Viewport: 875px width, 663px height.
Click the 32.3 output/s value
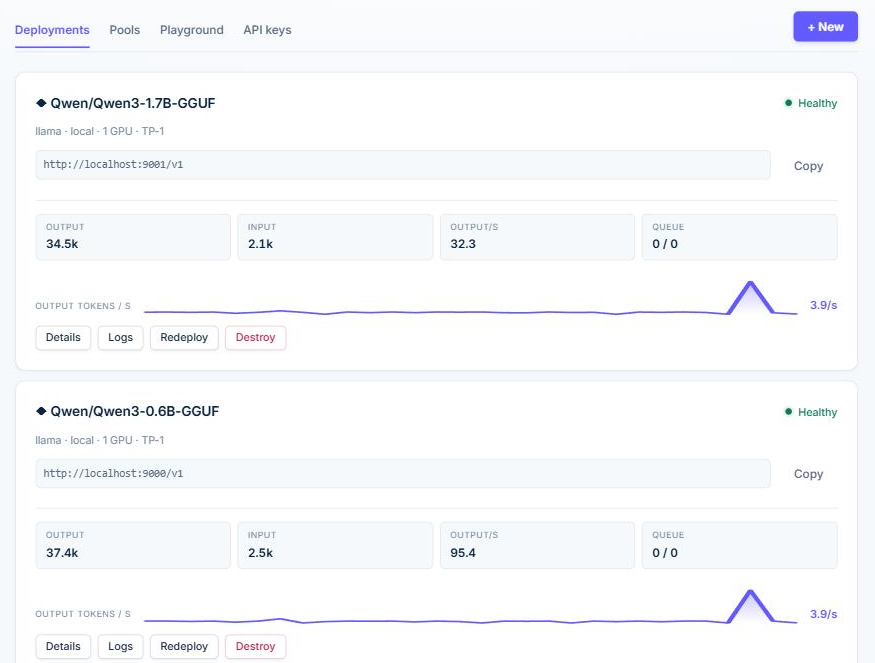pyautogui.click(x=463, y=244)
